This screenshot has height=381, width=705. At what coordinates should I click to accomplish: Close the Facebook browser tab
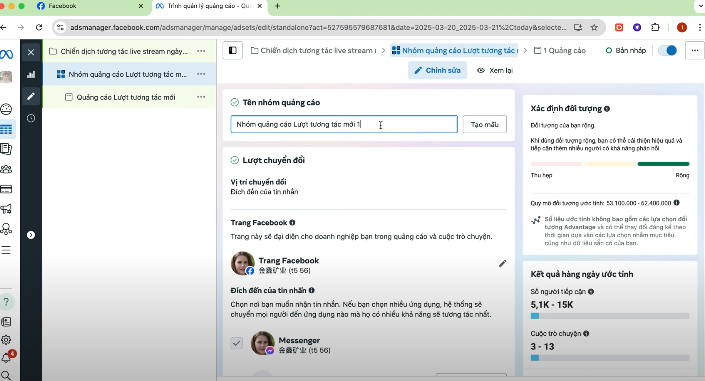141,6
